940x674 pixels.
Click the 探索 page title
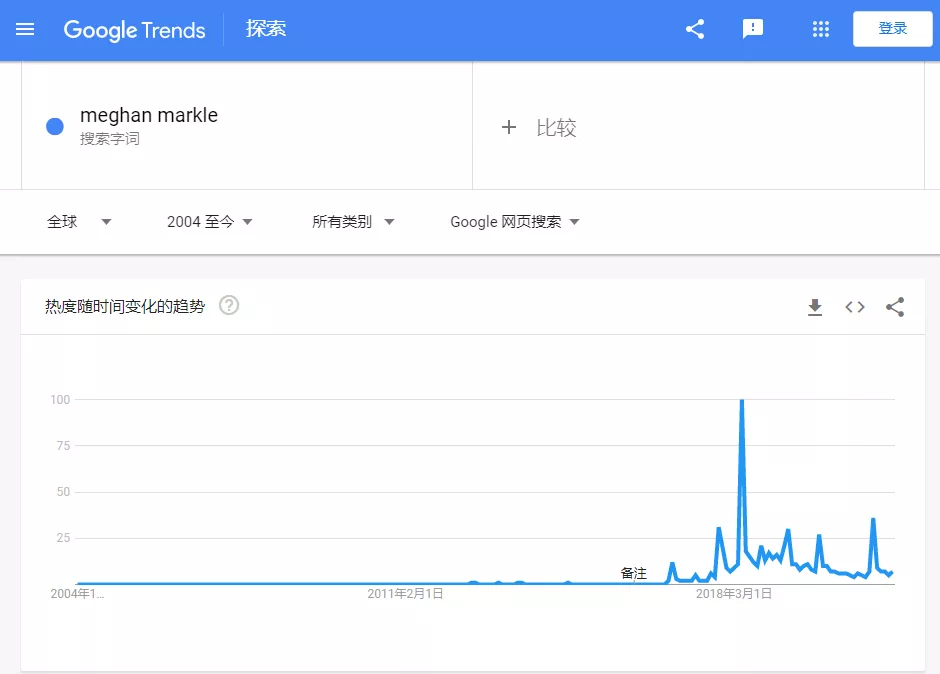(266, 29)
